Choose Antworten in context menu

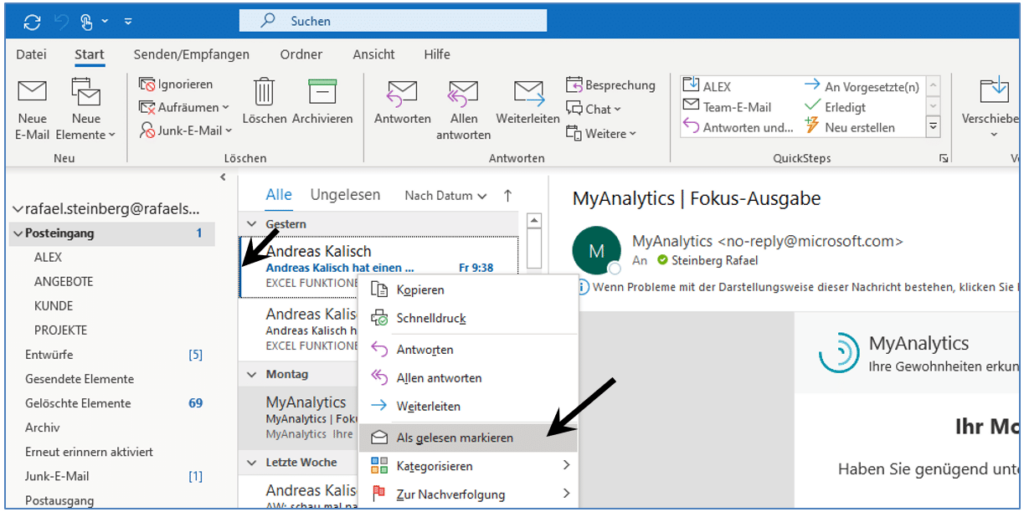468,349
